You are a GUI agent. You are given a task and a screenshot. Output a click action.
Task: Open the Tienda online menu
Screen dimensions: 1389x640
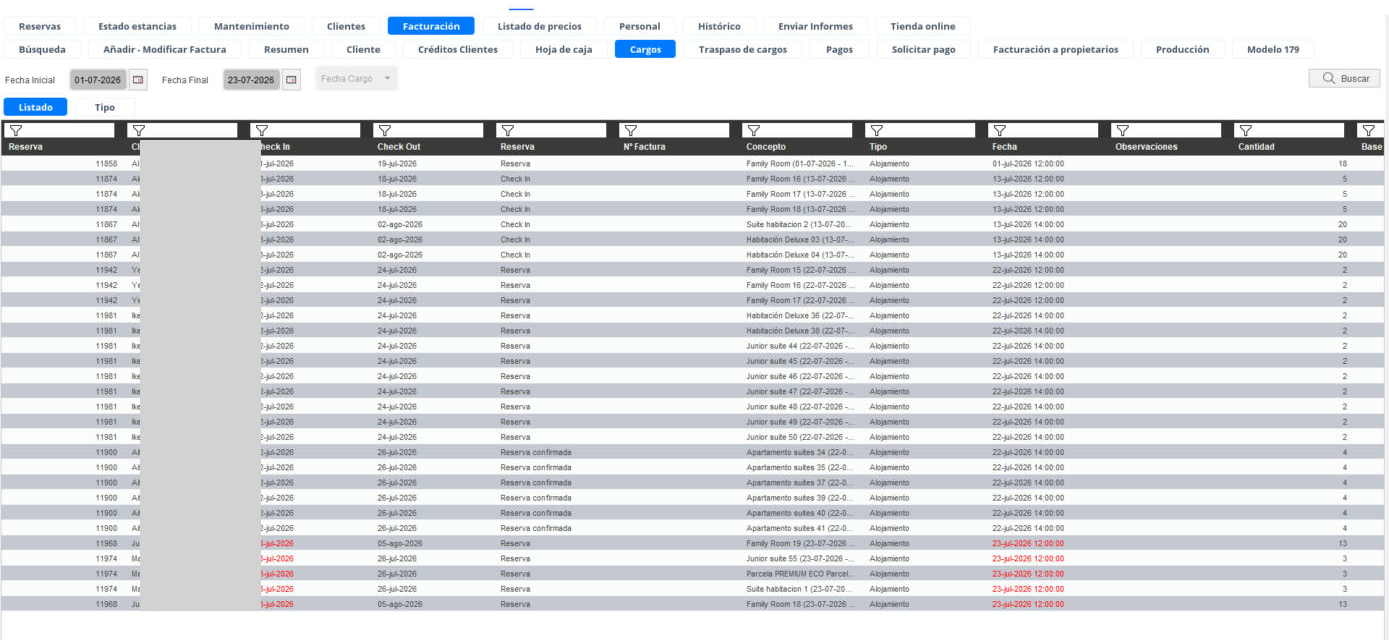click(x=923, y=26)
